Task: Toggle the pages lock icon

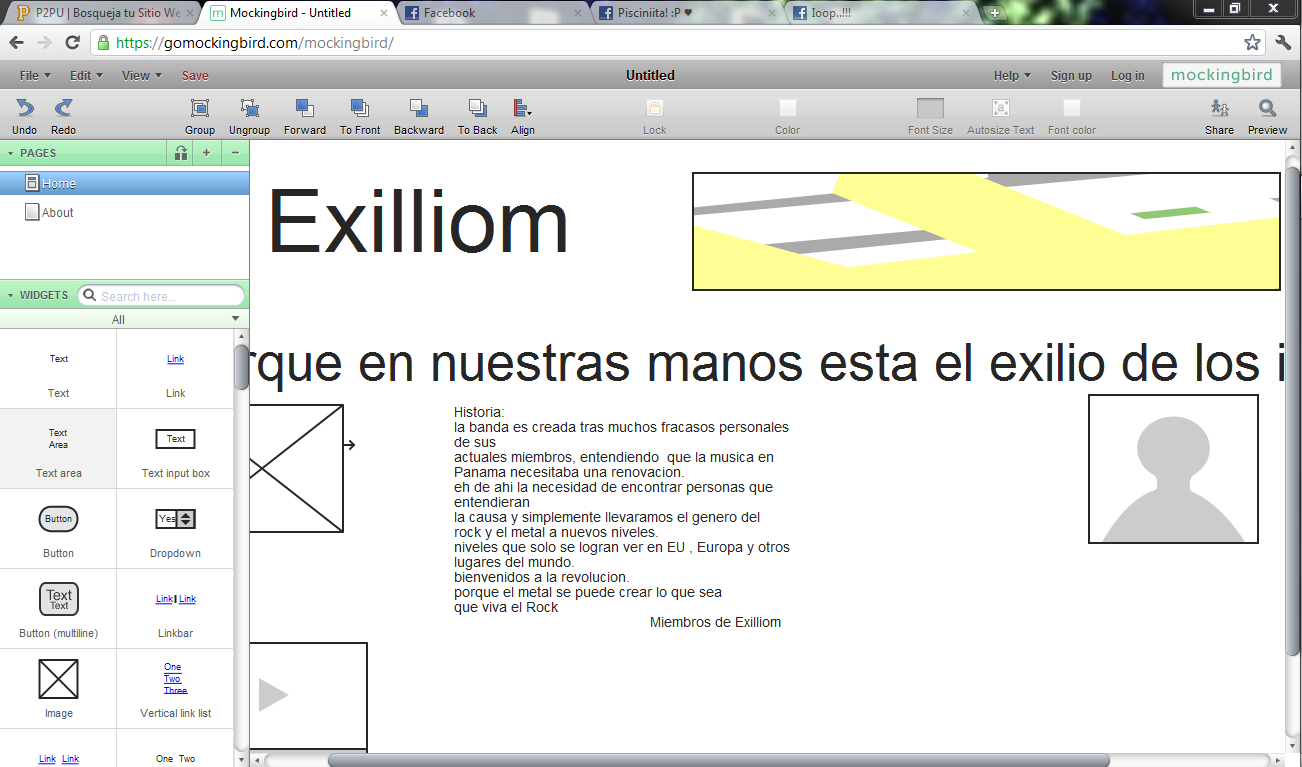Action: [x=180, y=153]
